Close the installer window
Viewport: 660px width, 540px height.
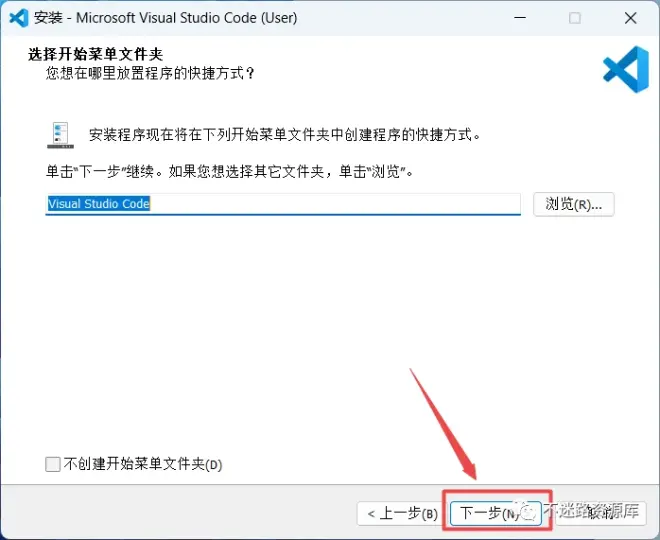631,18
